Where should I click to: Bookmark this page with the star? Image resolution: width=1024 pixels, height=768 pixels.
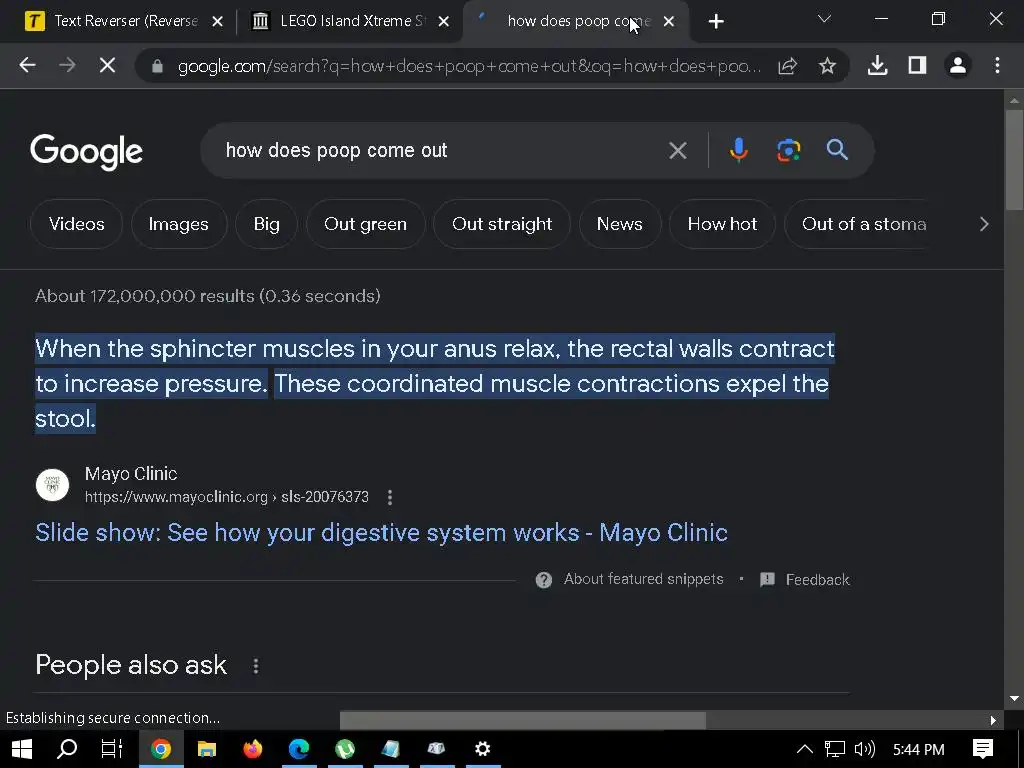(x=827, y=65)
